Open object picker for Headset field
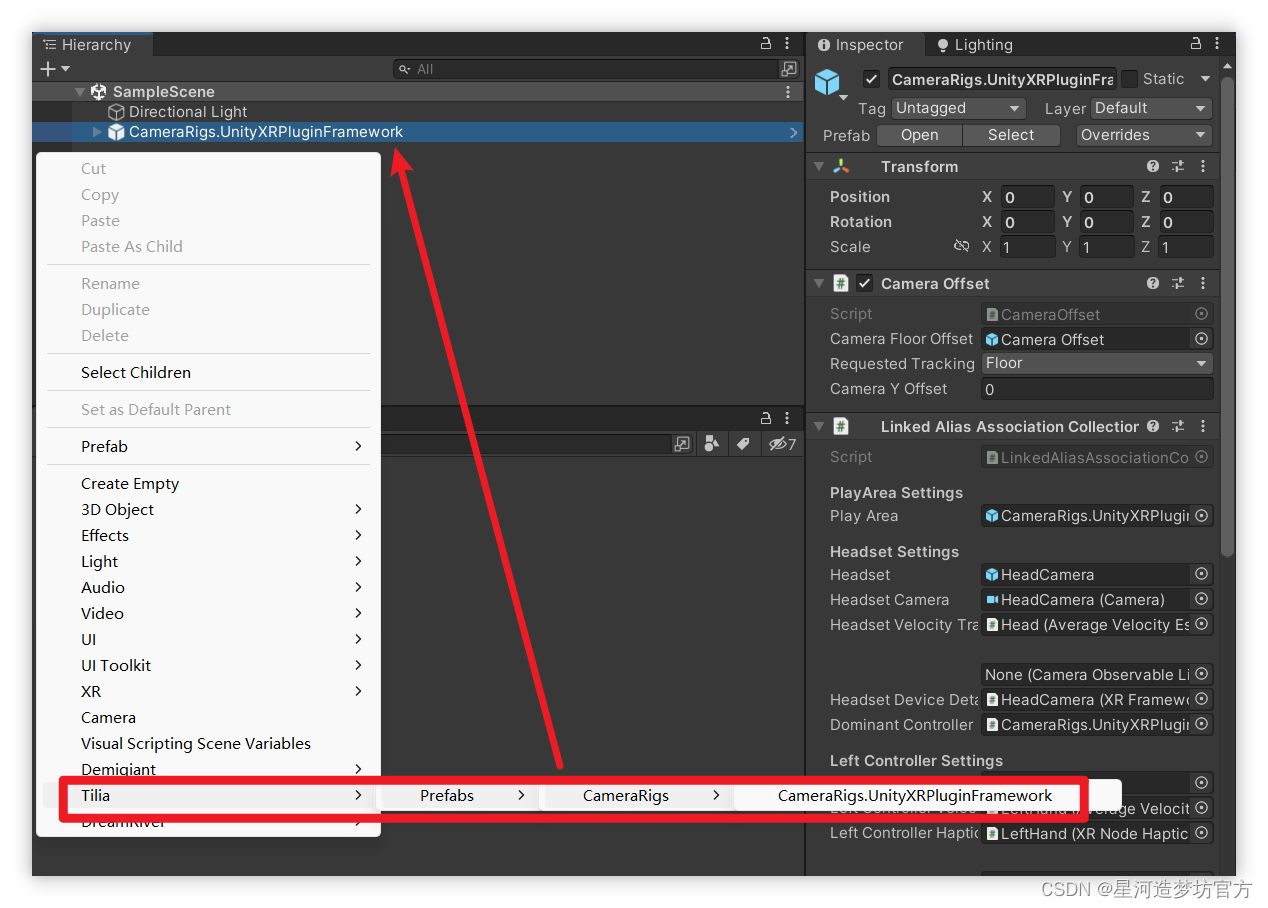Screen dimensions: 1268x908 coord(1201,574)
